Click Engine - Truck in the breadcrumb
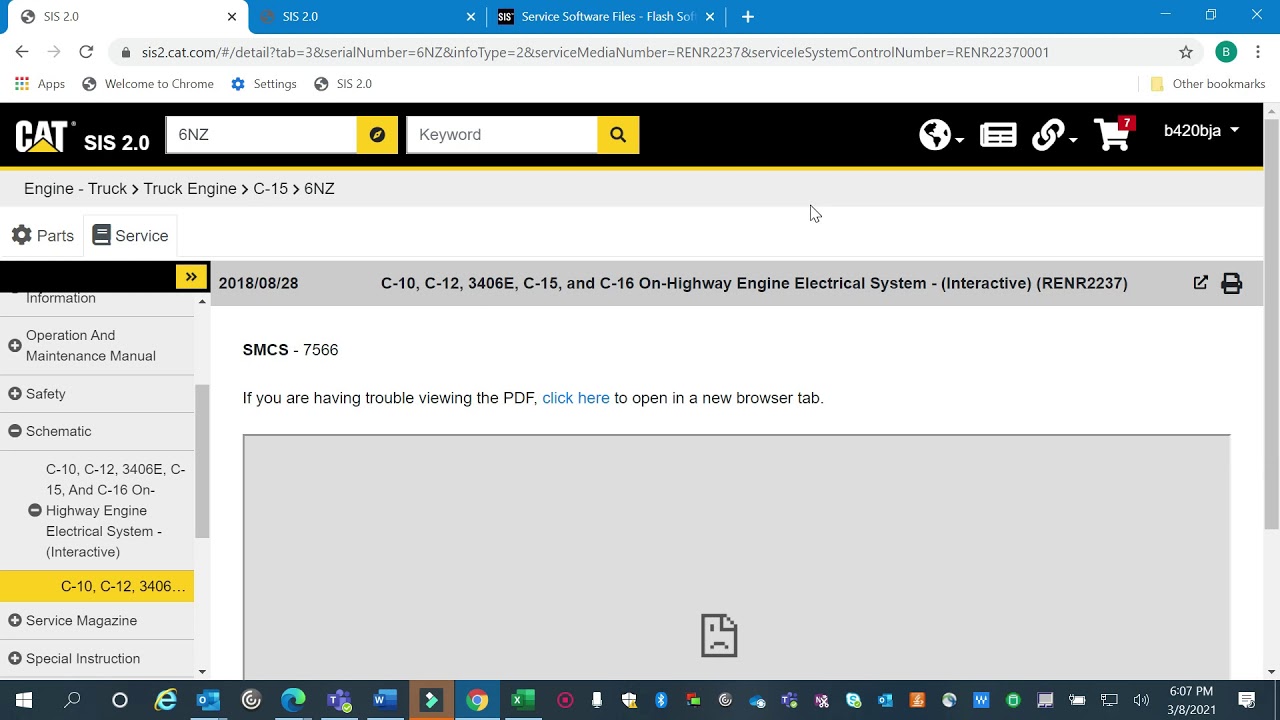 pos(76,189)
